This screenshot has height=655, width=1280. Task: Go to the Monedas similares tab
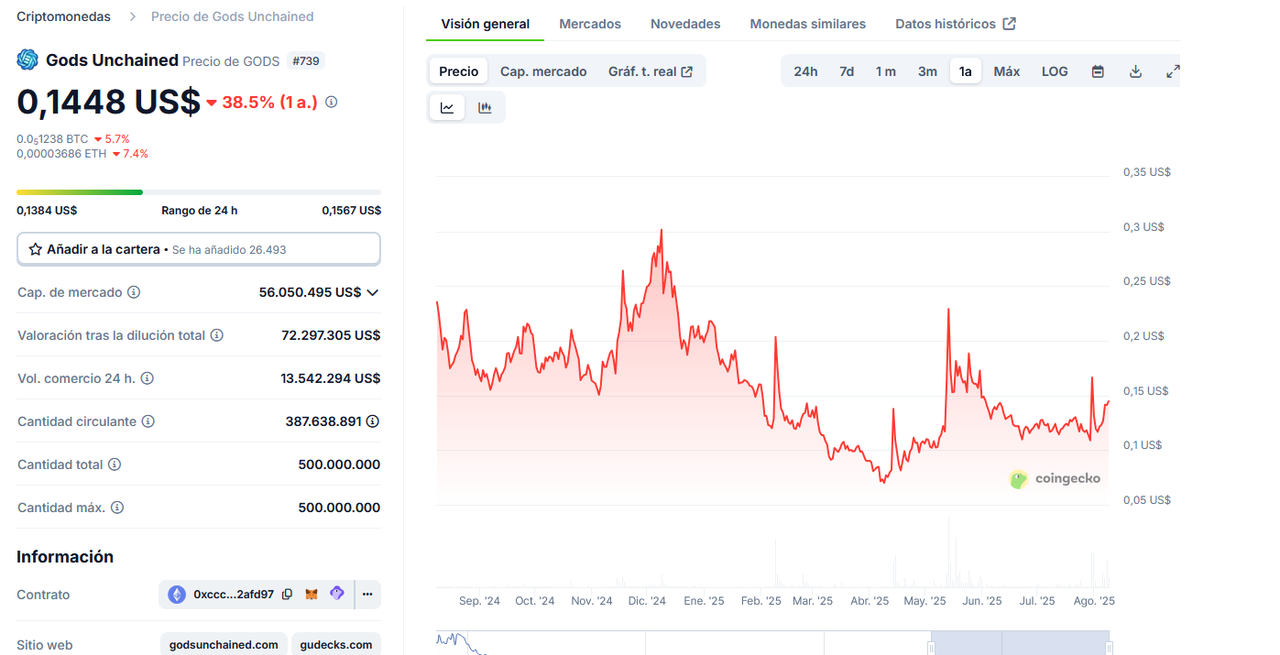click(x=808, y=23)
